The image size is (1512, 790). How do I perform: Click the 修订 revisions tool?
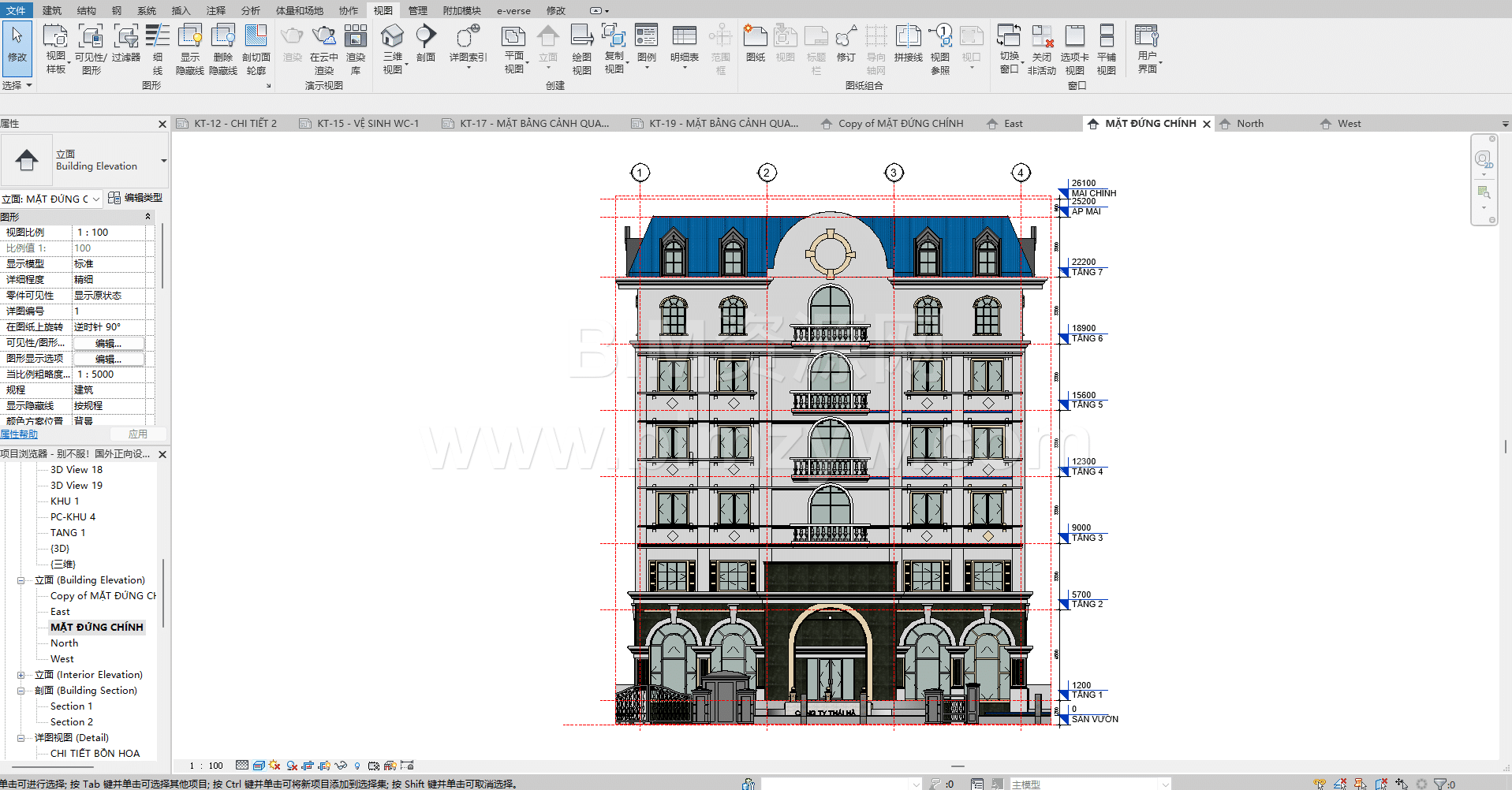(846, 43)
